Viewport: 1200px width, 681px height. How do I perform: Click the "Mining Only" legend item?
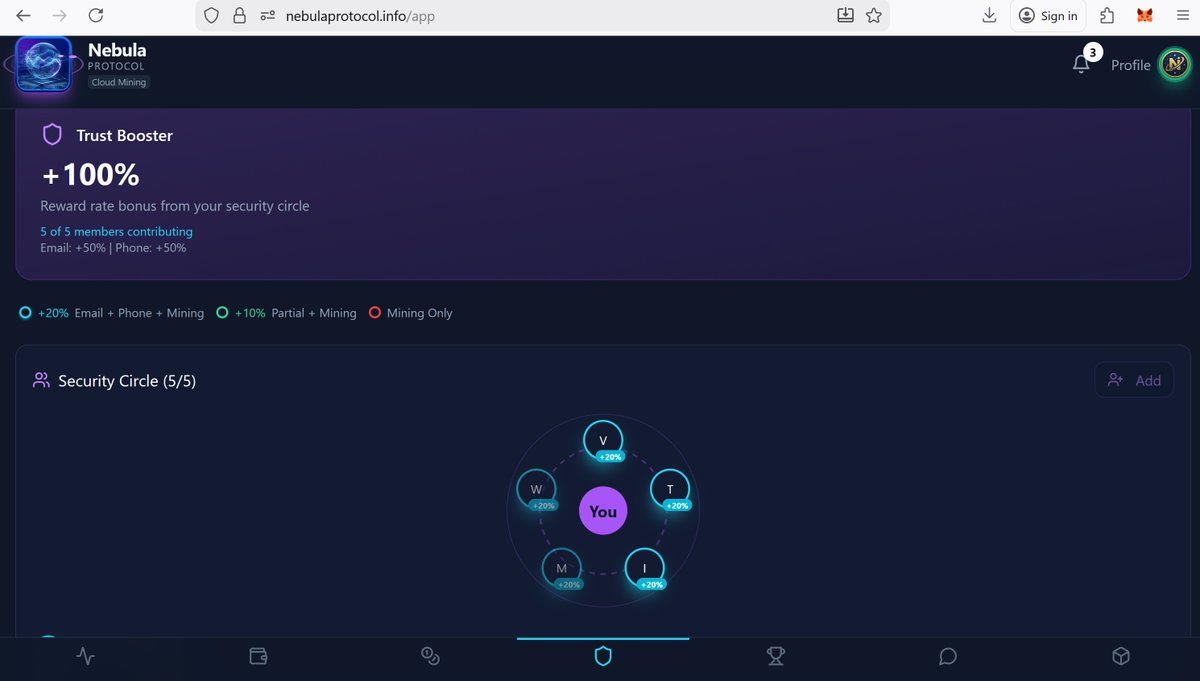click(x=410, y=313)
